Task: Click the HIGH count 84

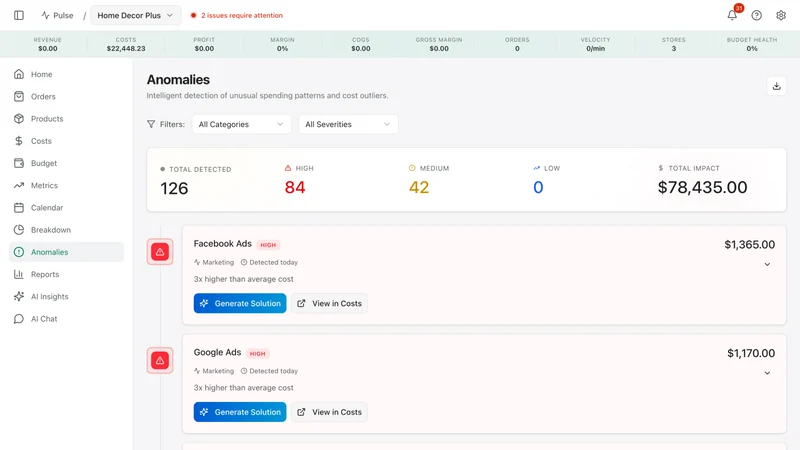Action: coord(295,187)
